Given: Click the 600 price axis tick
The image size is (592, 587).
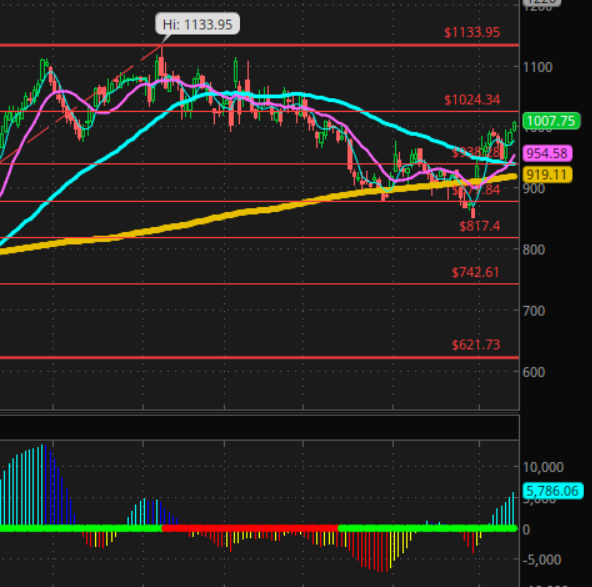Looking at the screenshot, I should click(x=534, y=373).
